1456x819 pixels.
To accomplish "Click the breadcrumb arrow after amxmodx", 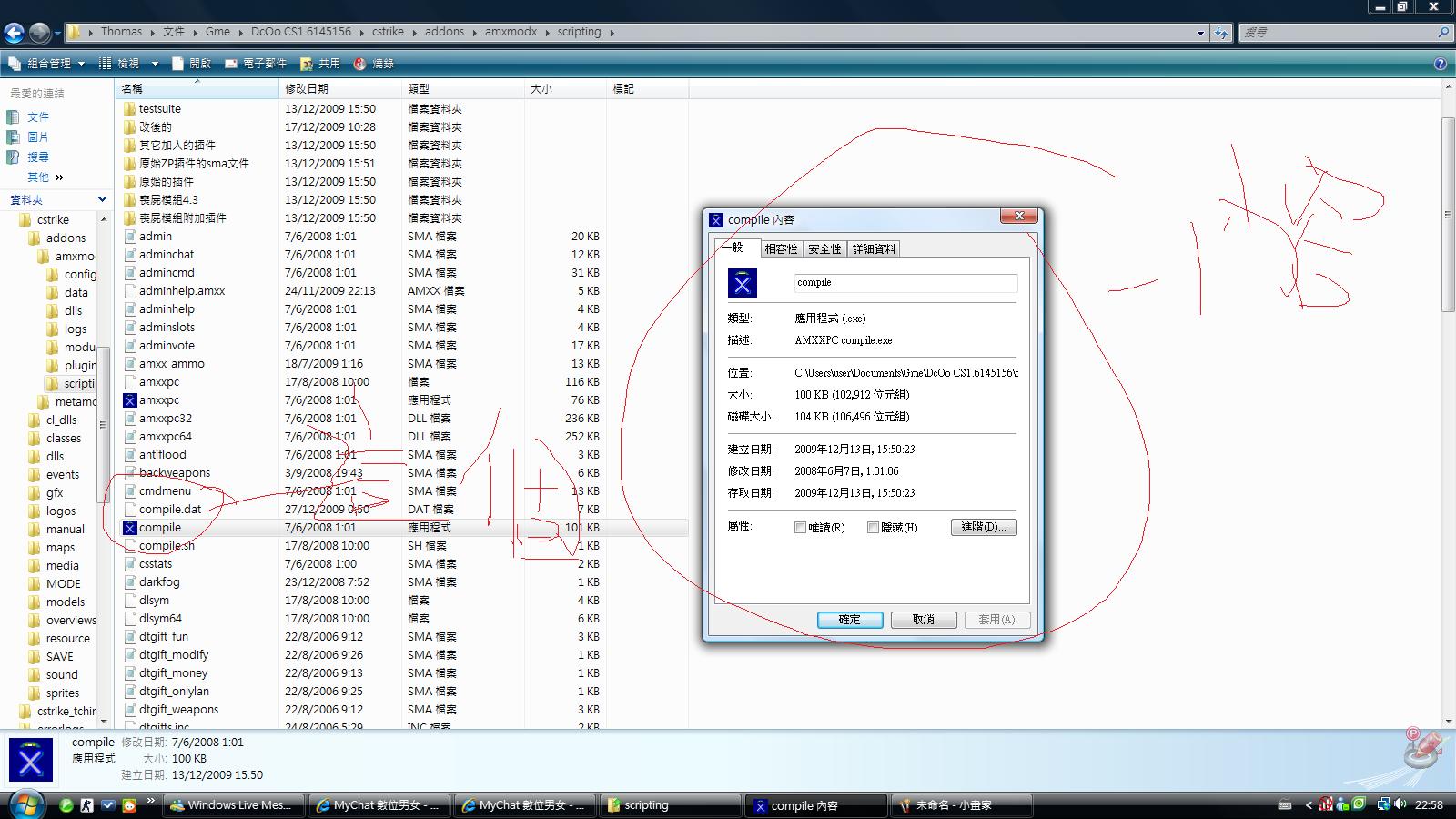I will point(547,32).
